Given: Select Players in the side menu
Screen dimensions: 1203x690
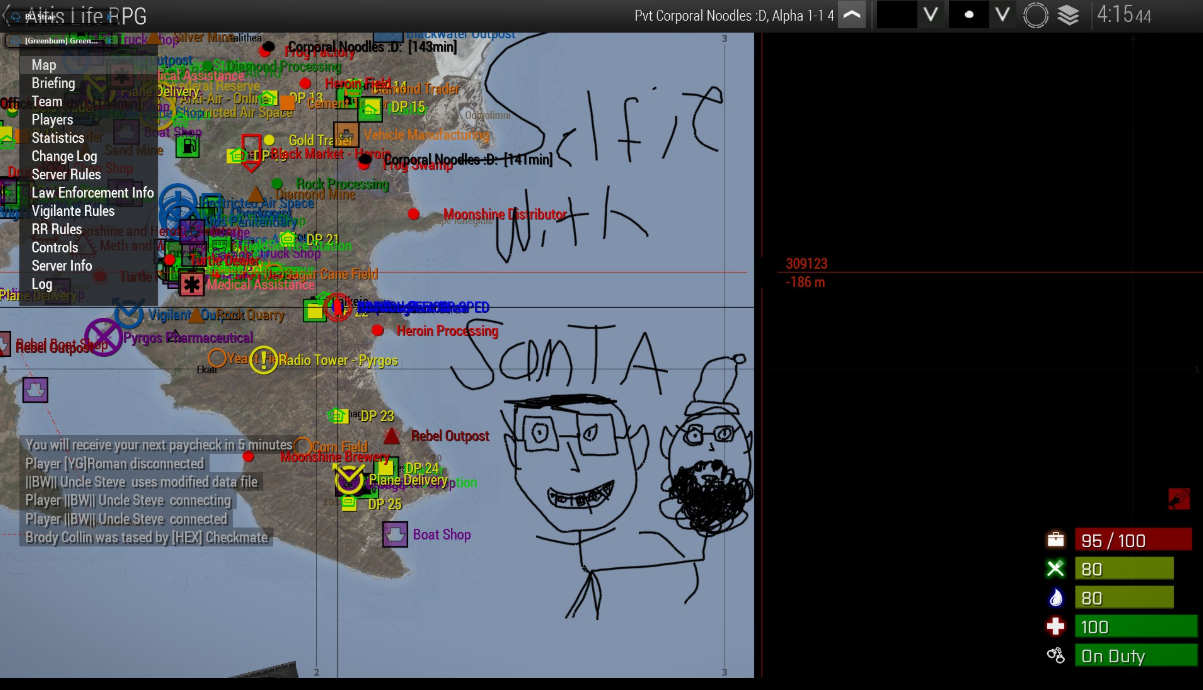Looking at the screenshot, I should coord(88,120).
